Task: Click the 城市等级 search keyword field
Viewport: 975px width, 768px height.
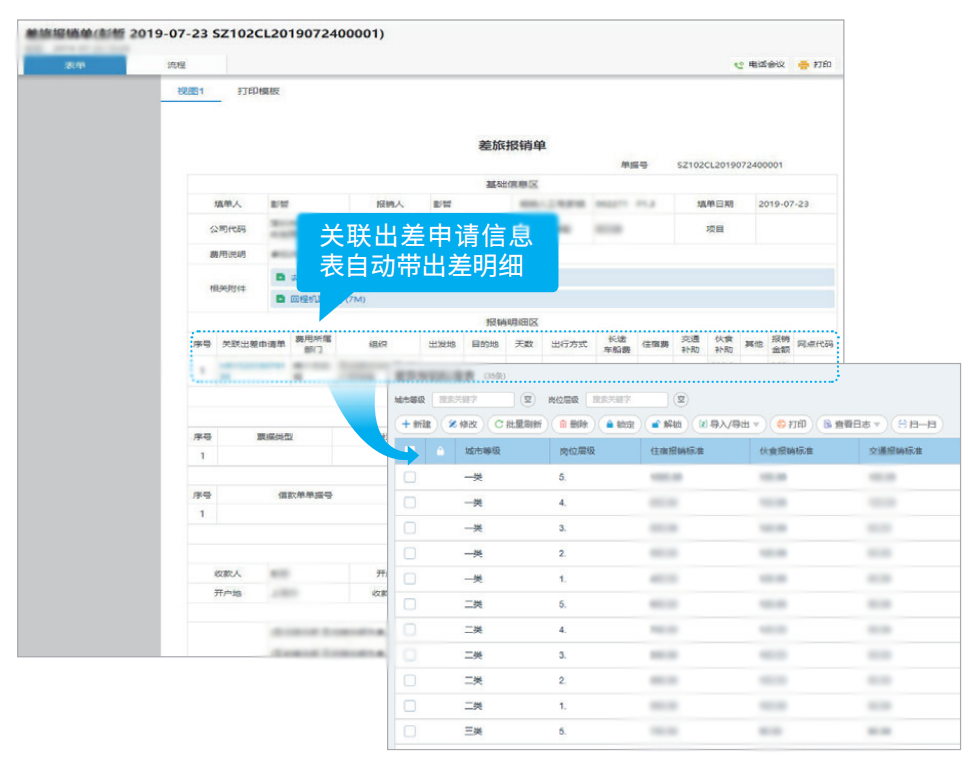Action: (473, 399)
